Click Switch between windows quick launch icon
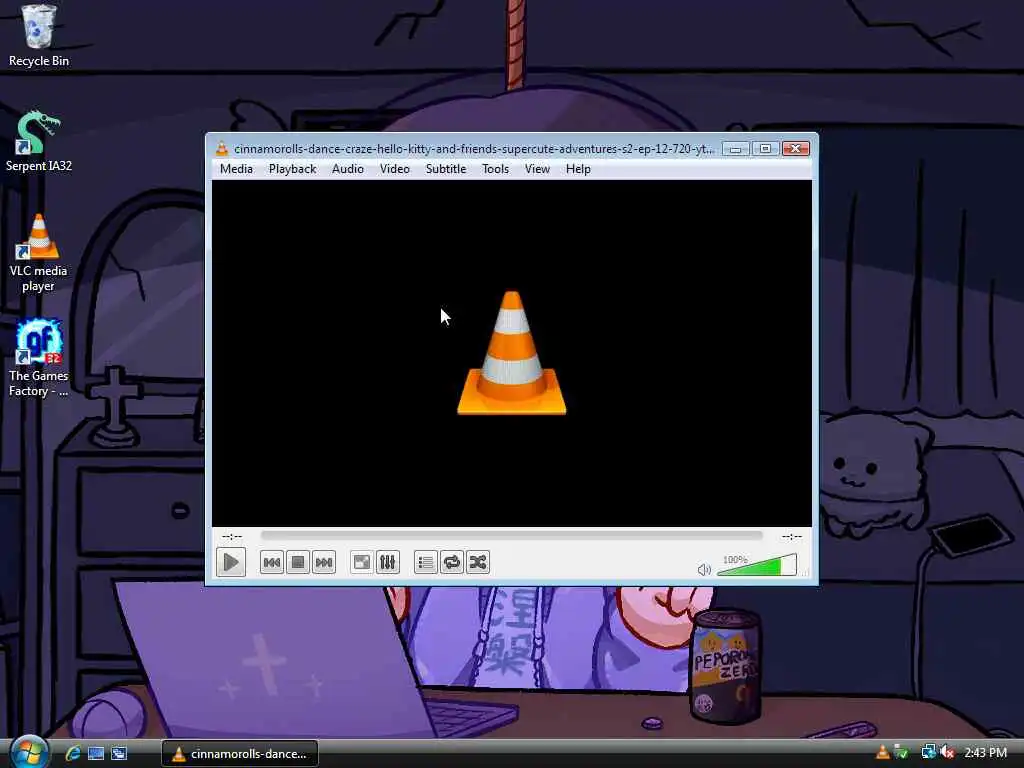 point(119,753)
